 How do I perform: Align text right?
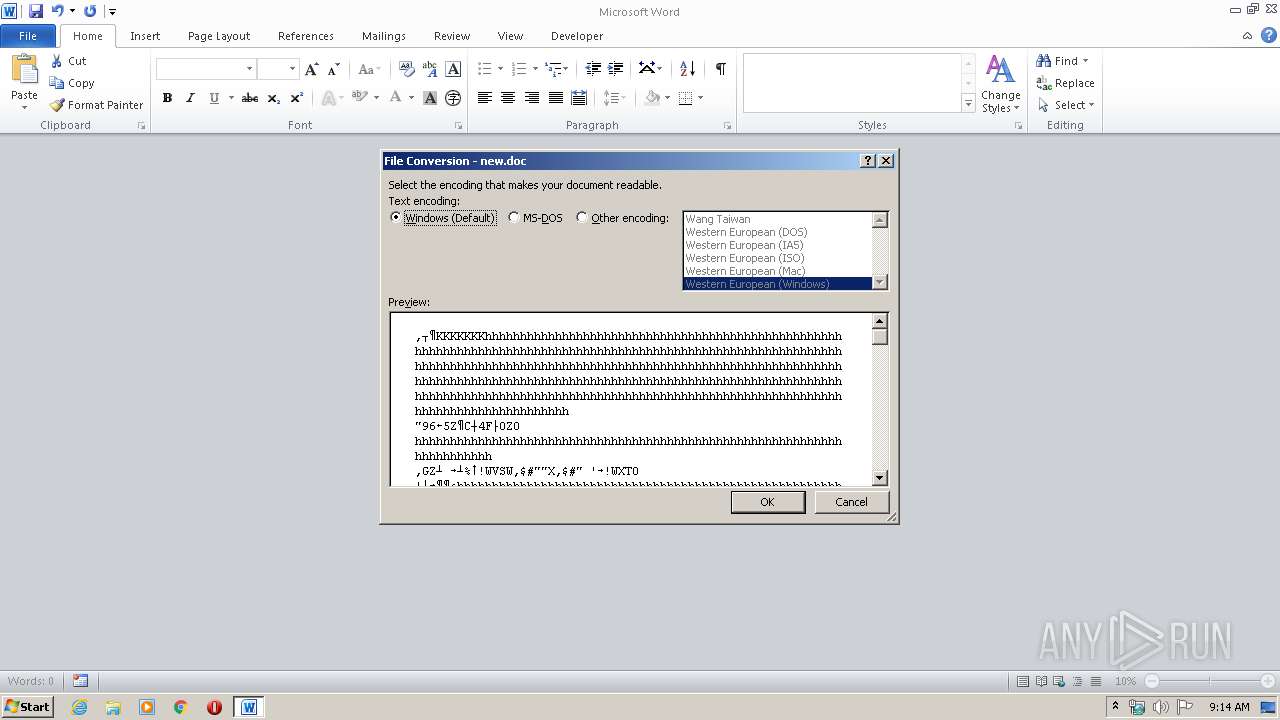pos(532,98)
